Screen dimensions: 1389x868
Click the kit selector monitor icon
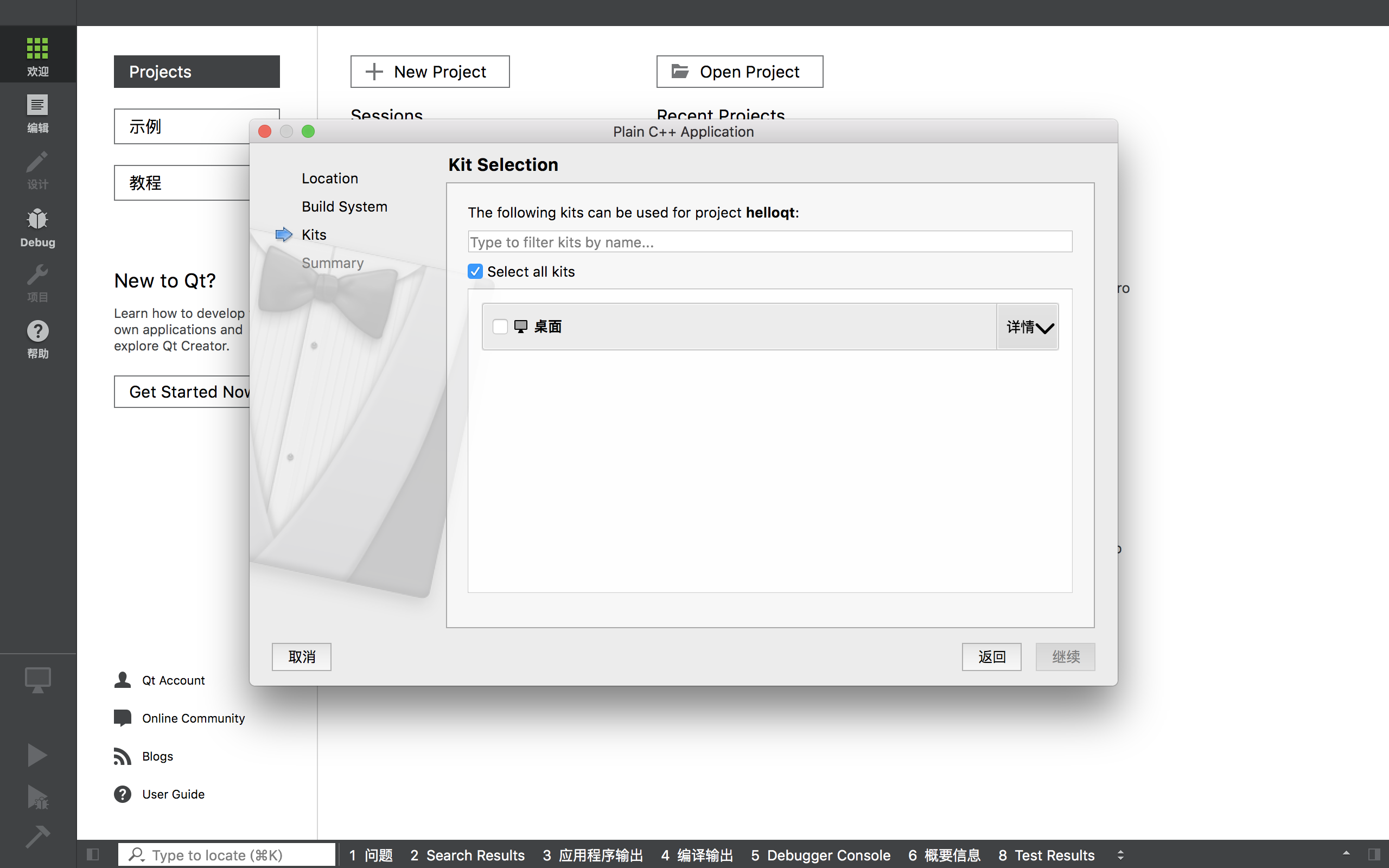coord(37,680)
